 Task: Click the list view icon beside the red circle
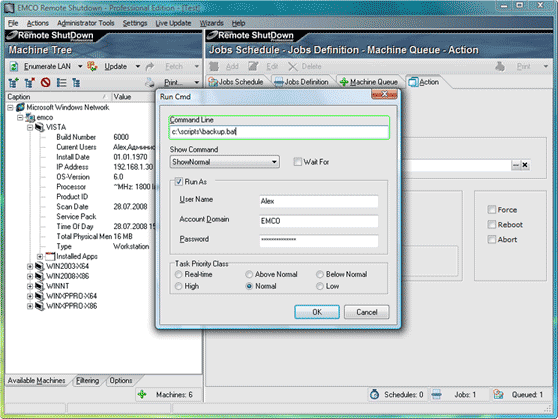pyautogui.click(x=61, y=83)
